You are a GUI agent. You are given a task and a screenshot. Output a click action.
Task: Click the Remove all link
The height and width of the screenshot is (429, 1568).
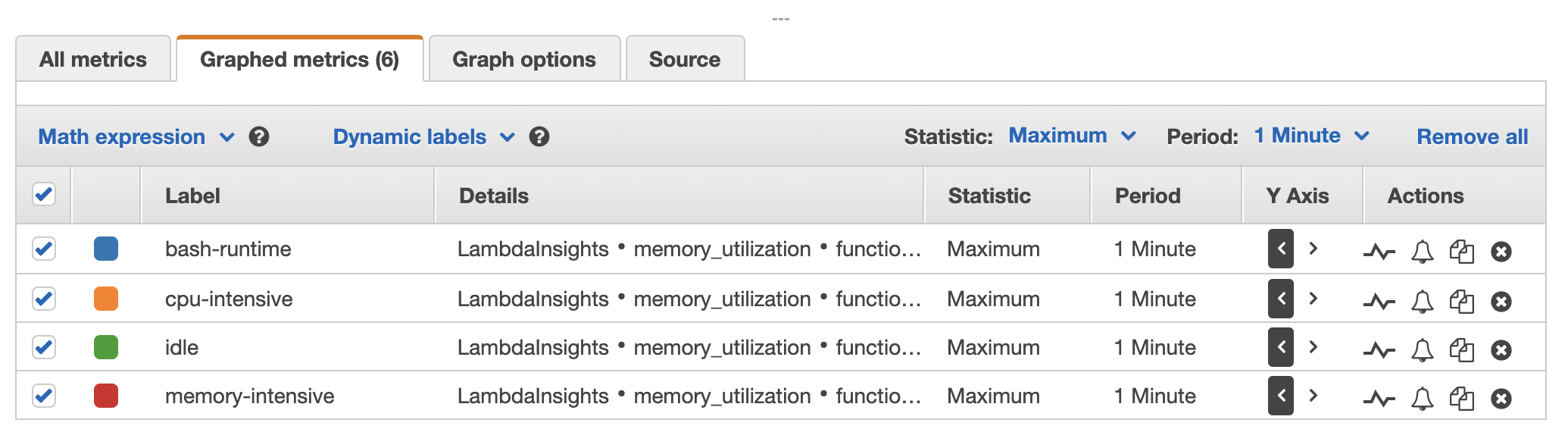1472,137
